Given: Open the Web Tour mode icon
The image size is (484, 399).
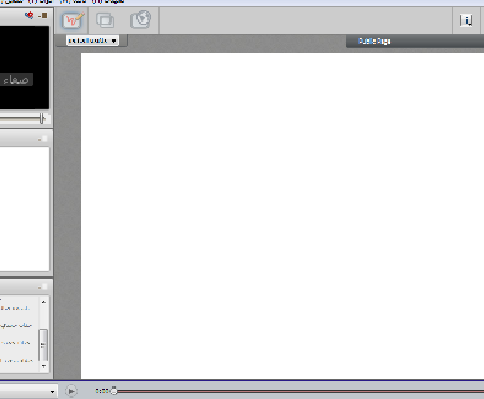Looking at the screenshot, I should tap(140, 20).
